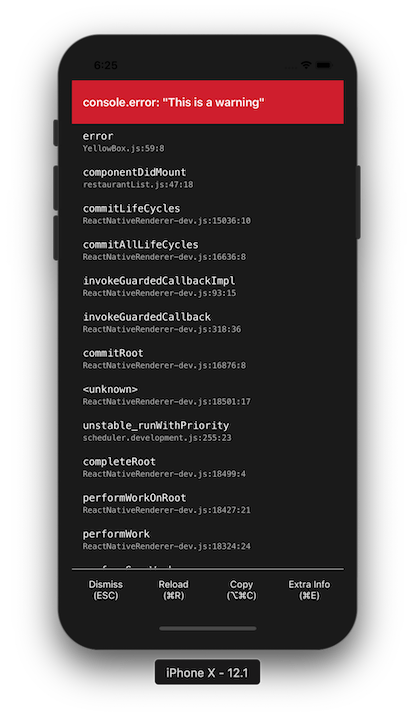Open the unstable_runWithPriority frame
The width and height of the screenshot is (415, 717).
(208, 431)
